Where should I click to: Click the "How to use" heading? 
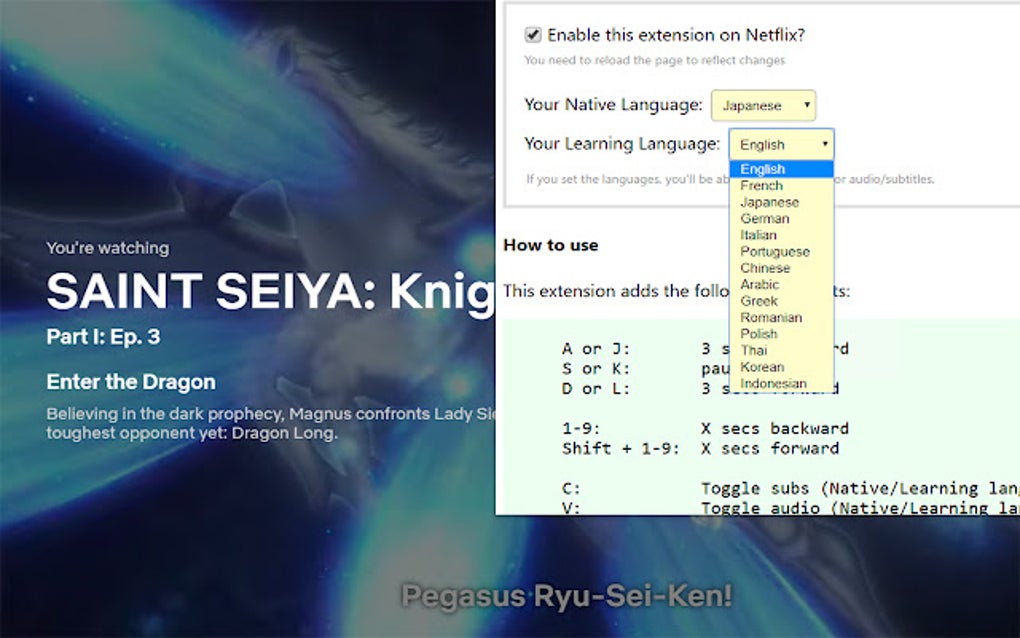[551, 244]
